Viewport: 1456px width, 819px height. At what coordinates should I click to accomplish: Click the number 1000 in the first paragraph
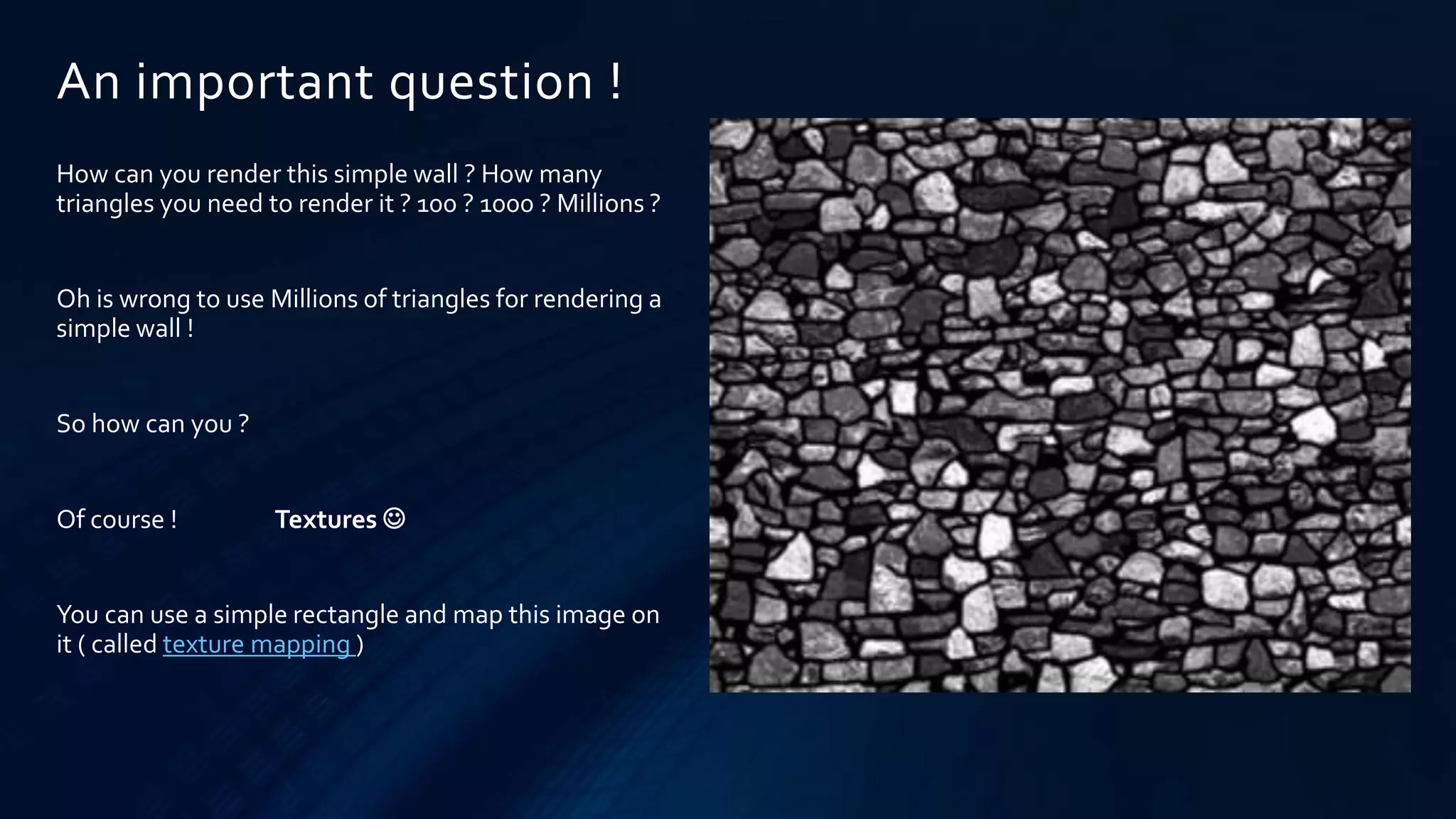[x=506, y=205]
